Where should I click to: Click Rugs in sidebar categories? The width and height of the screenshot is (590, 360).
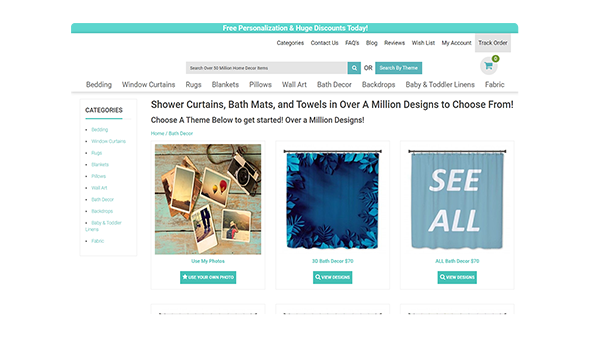pyautogui.click(x=96, y=153)
